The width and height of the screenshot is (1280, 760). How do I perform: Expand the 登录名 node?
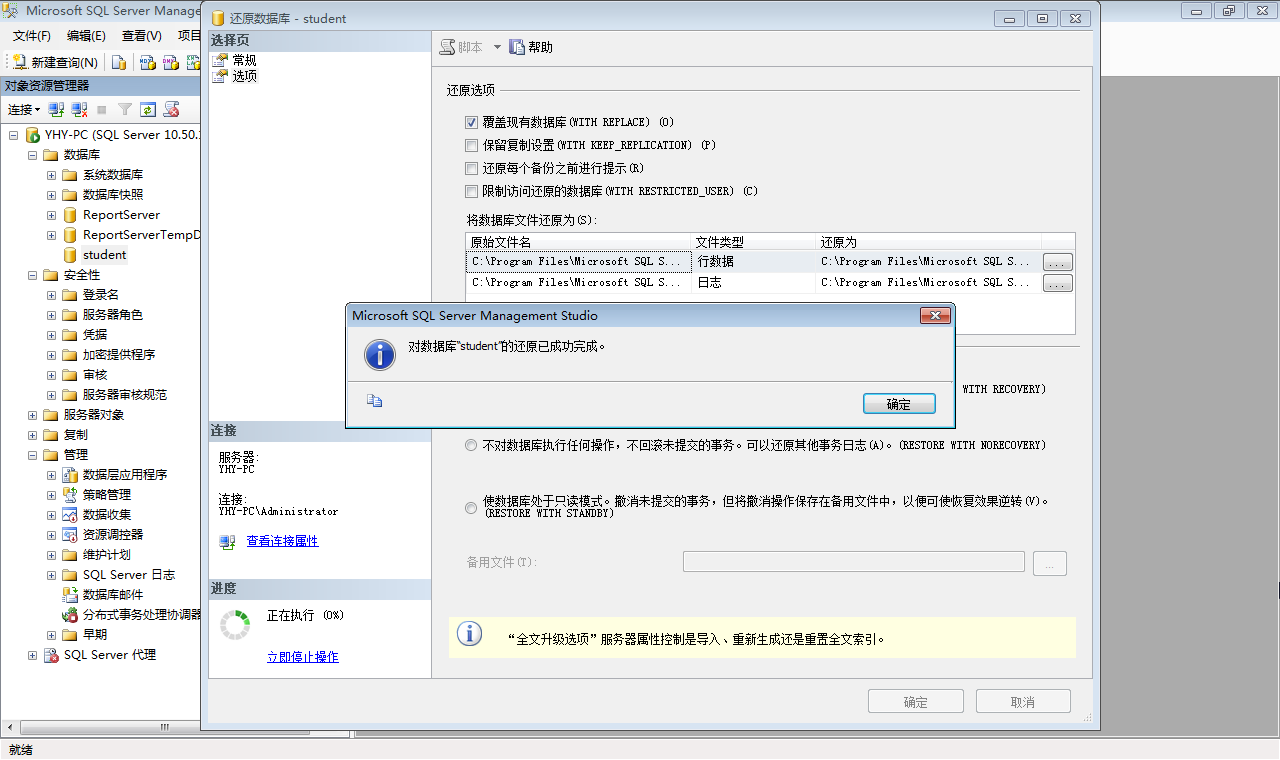(x=51, y=295)
